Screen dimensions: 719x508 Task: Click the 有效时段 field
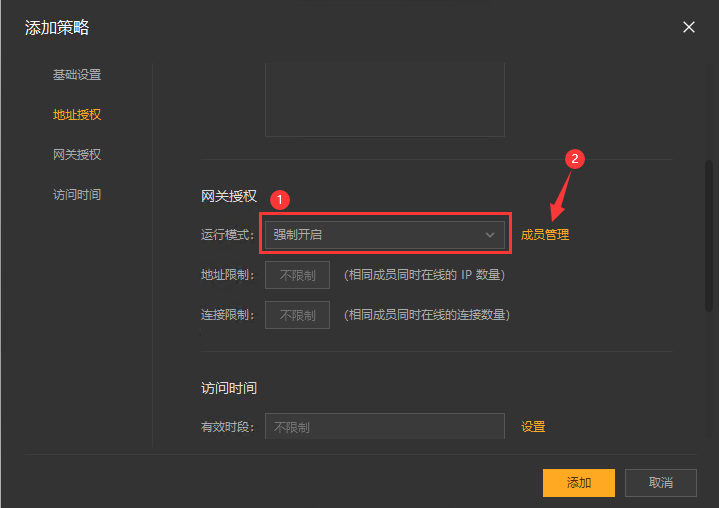(x=385, y=427)
